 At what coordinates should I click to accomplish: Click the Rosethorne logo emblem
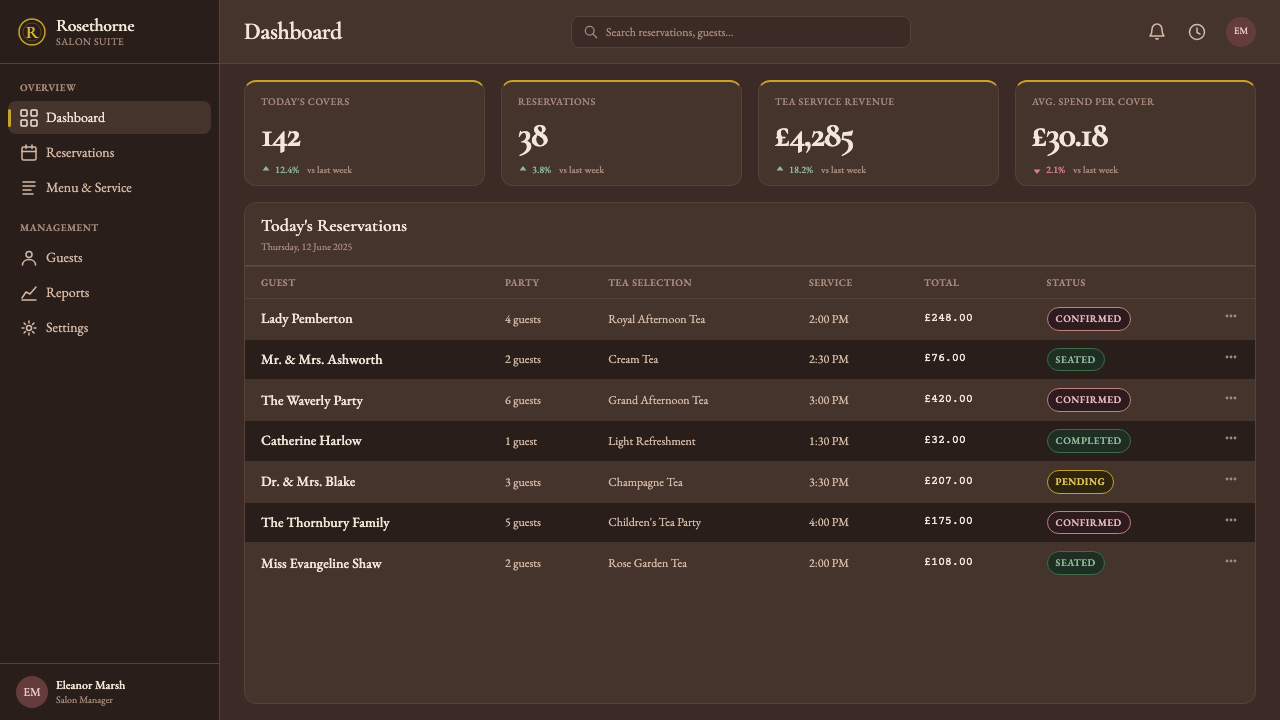pyautogui.click(x=32, y=32)
